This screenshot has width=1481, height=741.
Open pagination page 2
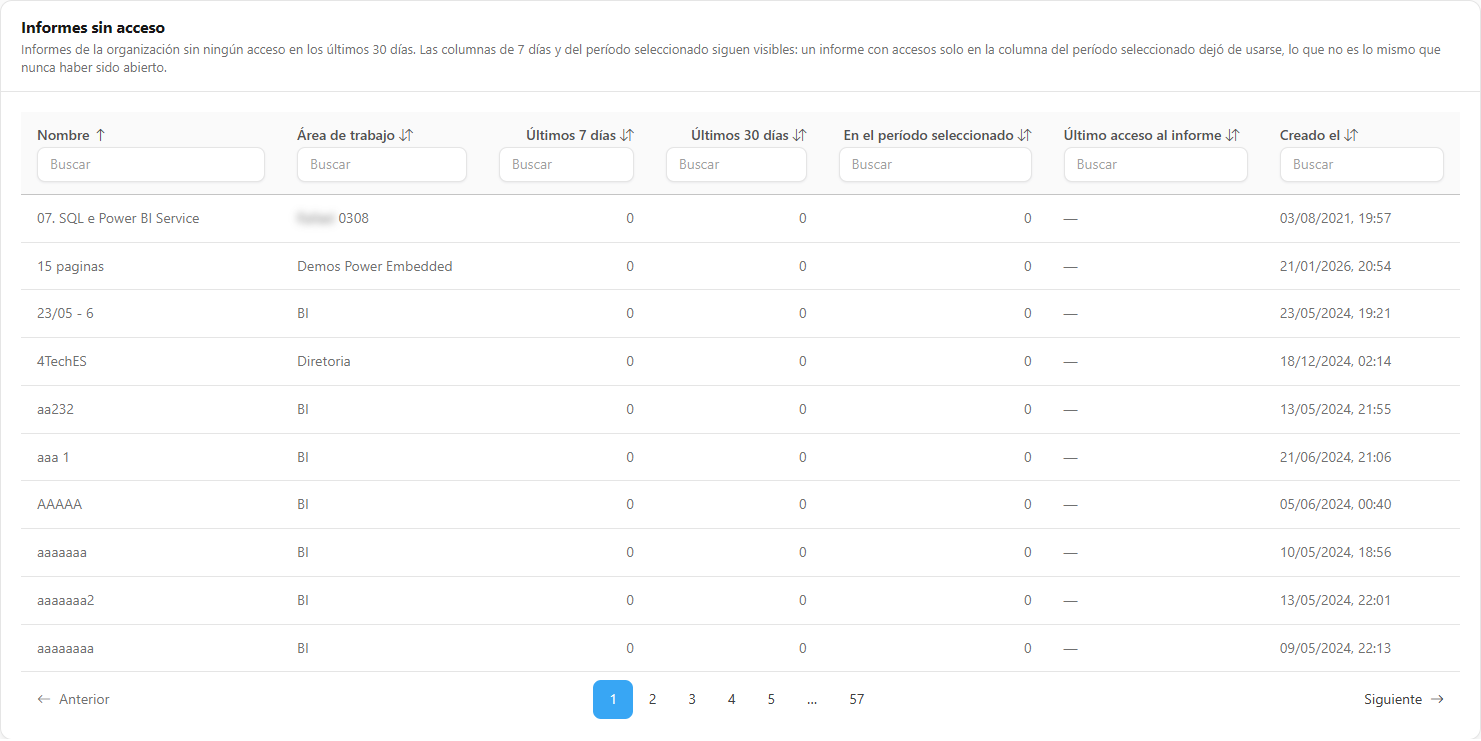point(652,700)
